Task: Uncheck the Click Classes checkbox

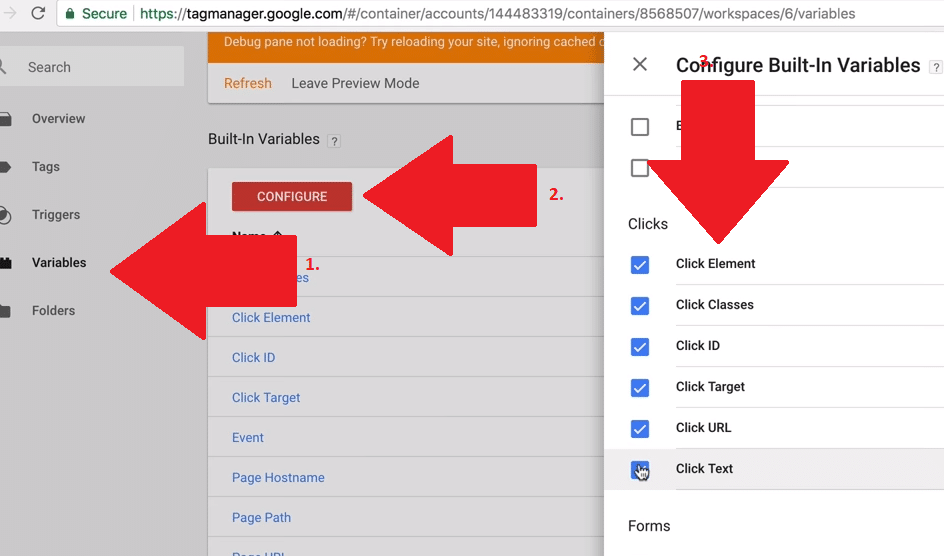Action: coord(640,306)
